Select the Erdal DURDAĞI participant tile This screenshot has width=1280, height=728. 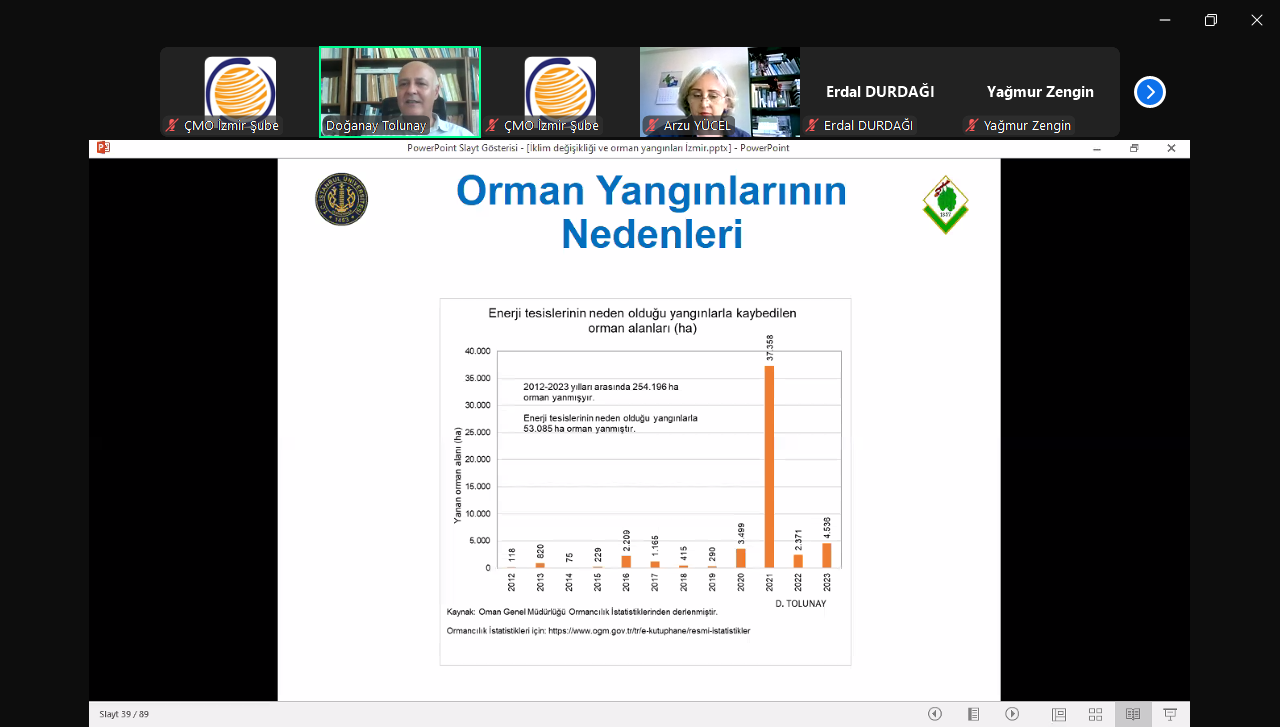[879, 92]
